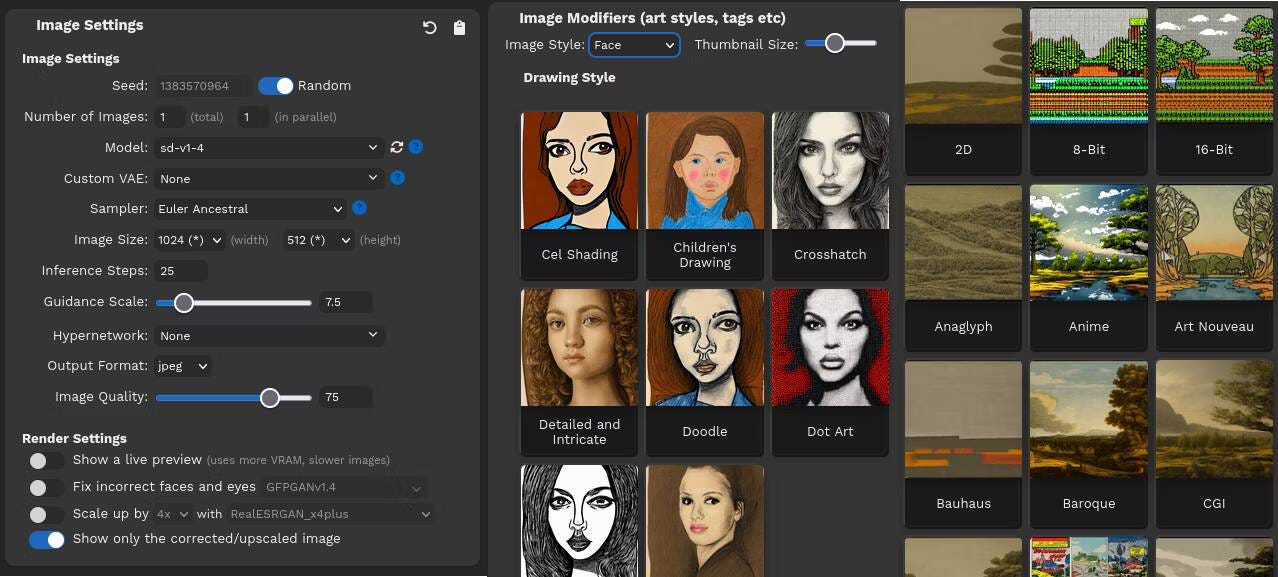Image resolution: width=1278 pixels, height=577 pixels.
Task: Click the Image Quality value field 75
Action: tap(346, 397)
